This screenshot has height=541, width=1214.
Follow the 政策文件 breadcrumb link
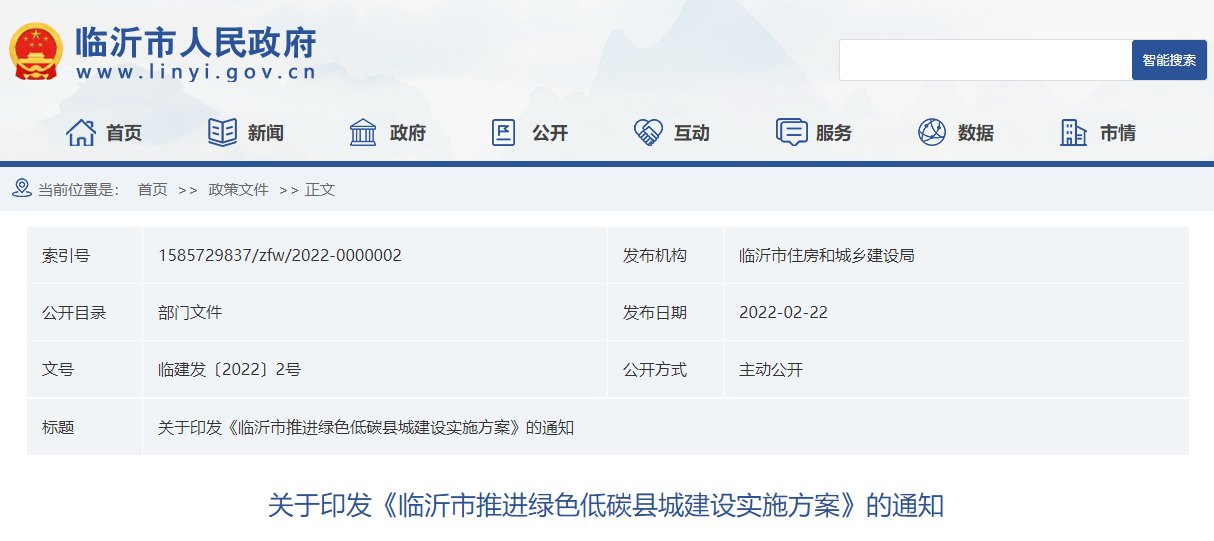238,189
